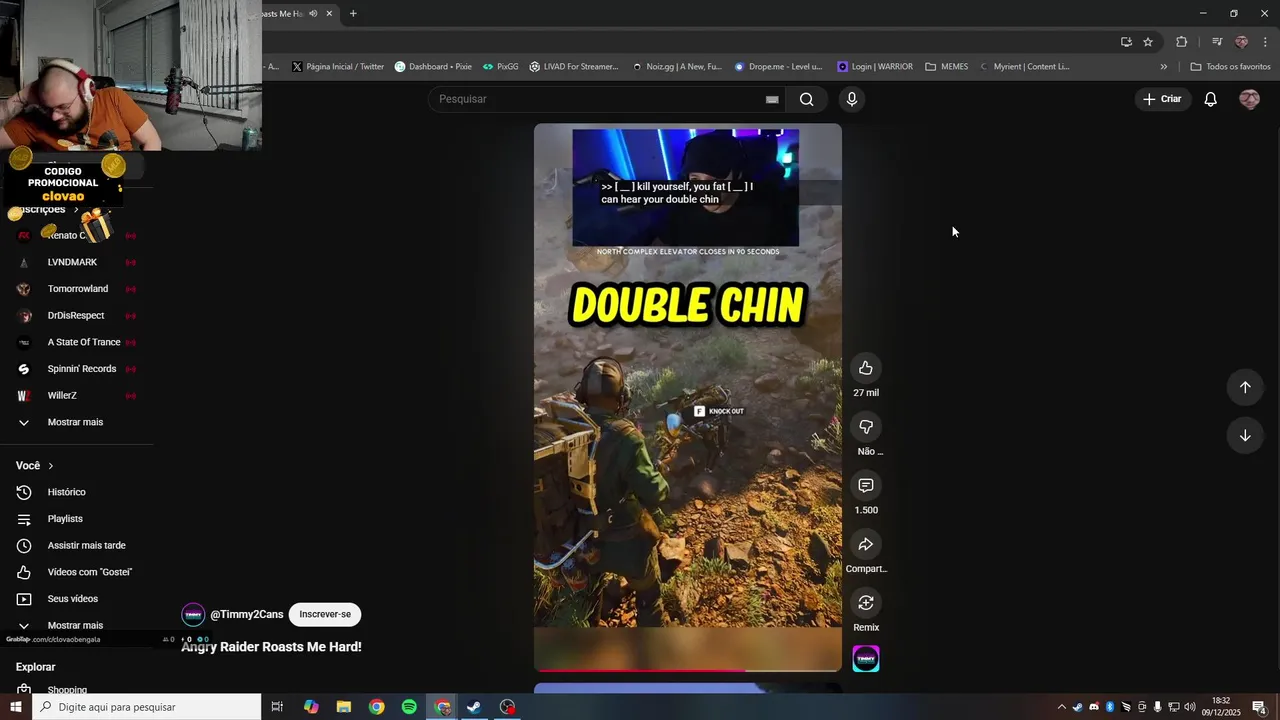Viewport: 1280px width, 720px height.
Task: Share the current Short
Action: click(x=866, y=544)
